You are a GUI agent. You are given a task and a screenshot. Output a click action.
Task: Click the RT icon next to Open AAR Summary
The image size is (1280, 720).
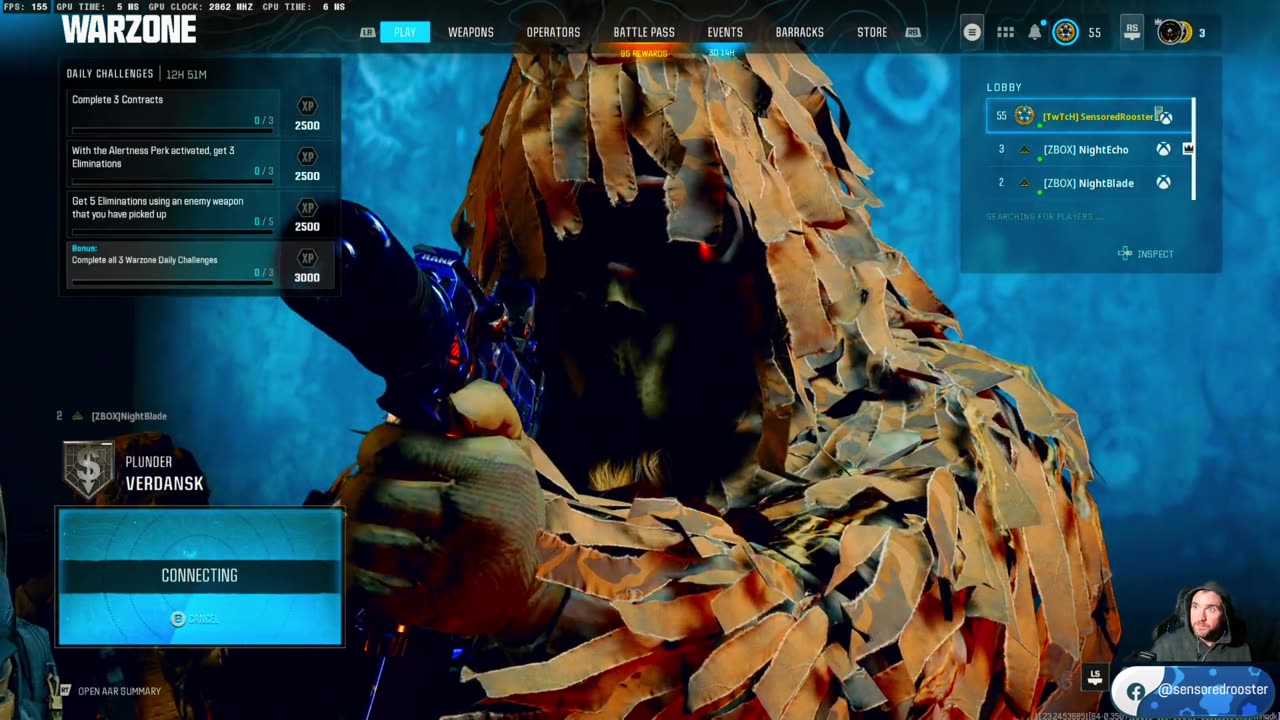[x=65, y=691]
